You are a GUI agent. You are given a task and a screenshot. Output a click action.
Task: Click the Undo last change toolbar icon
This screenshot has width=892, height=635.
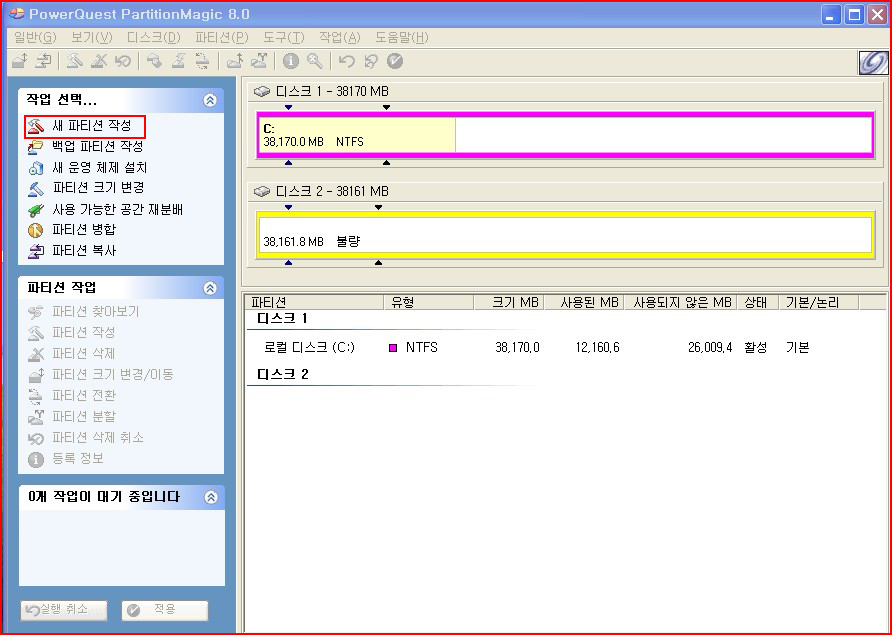pos(346,60)
